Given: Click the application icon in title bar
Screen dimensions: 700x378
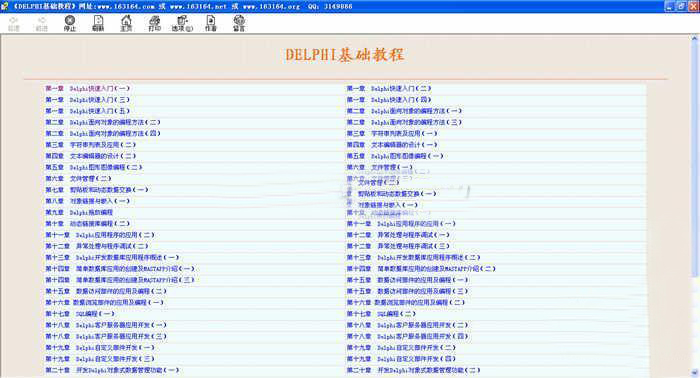Looking at the screenshot, I should 5,6.
